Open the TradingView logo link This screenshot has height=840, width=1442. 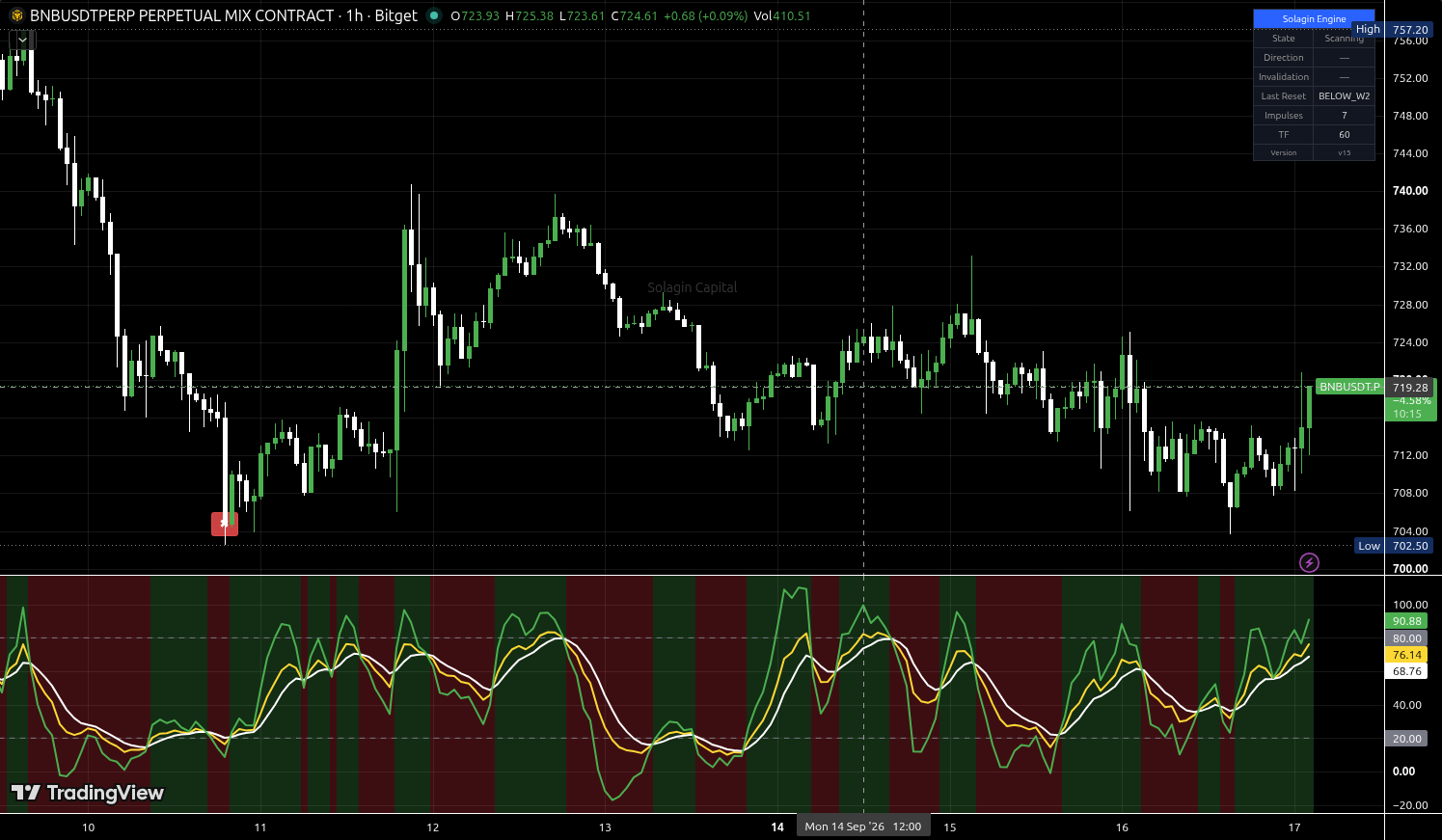(88, 793)
